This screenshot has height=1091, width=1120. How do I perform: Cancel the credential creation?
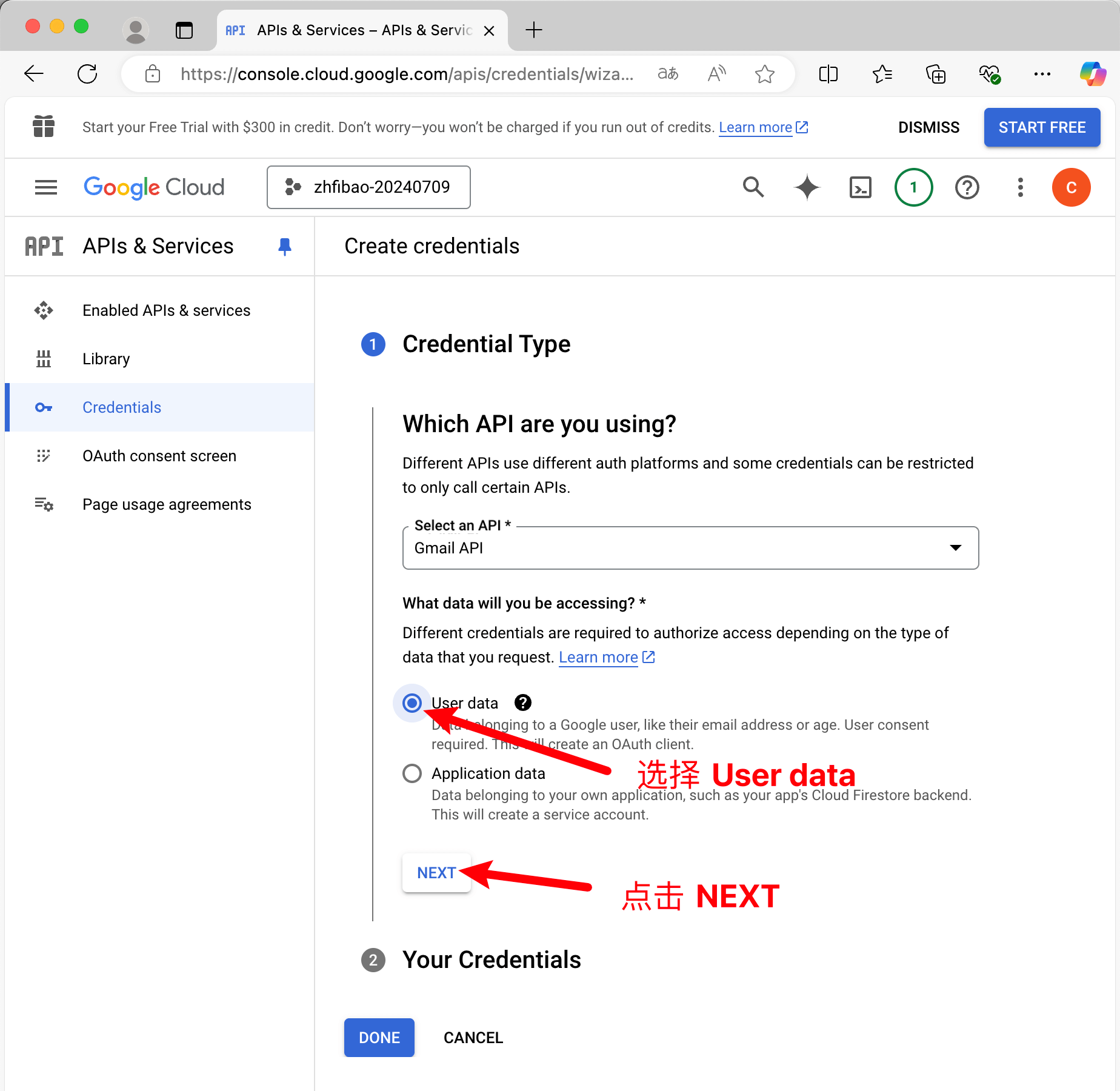coord(473,1038)
